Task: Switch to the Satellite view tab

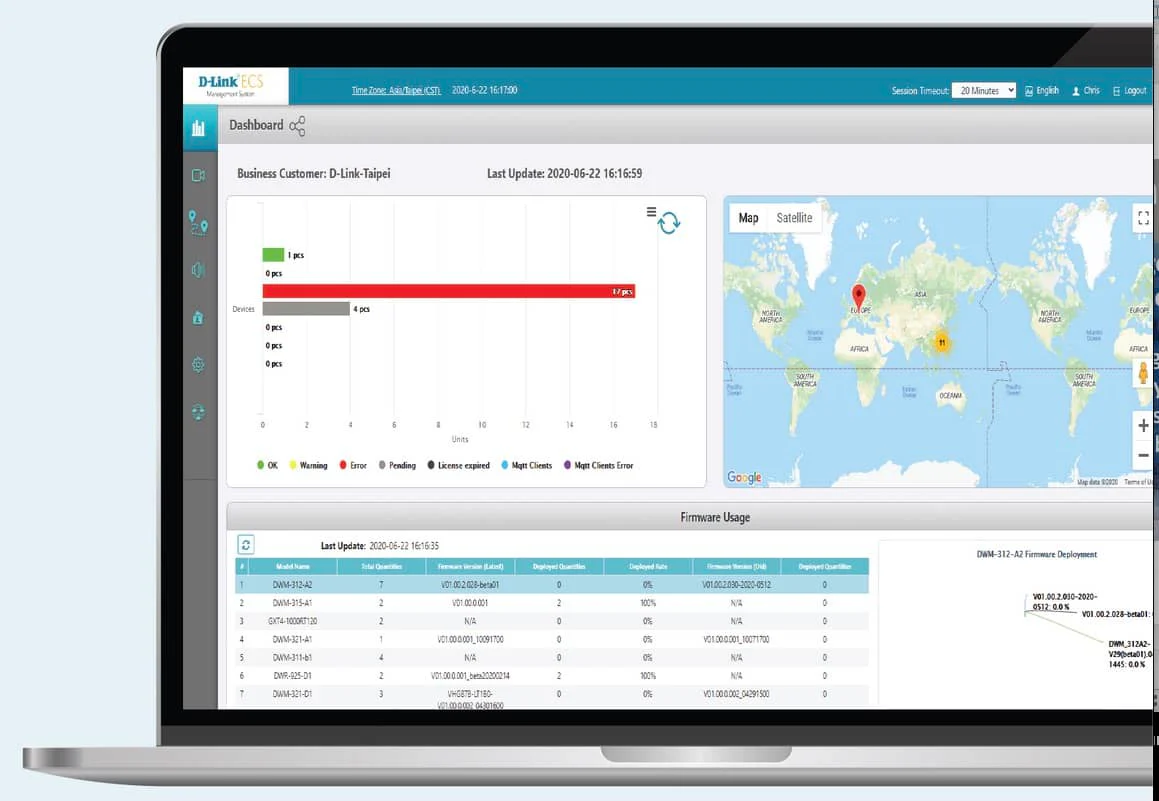Action: click(x=794, y=218)
